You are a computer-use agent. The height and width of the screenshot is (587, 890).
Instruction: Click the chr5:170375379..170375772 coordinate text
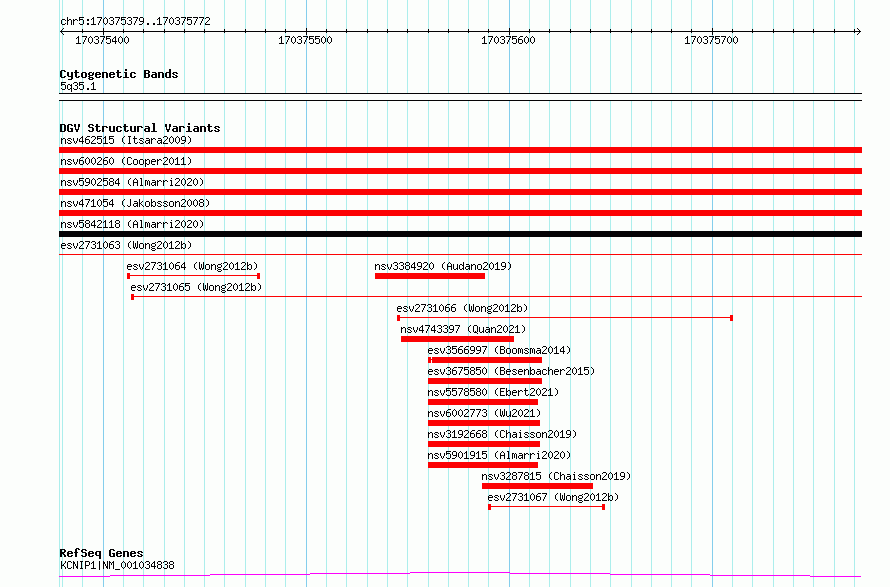135,21
